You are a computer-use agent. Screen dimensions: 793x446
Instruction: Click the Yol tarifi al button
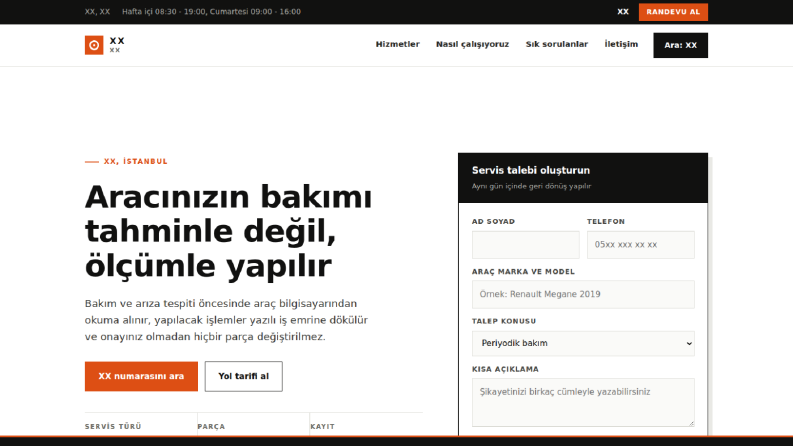tap(243, 376)
